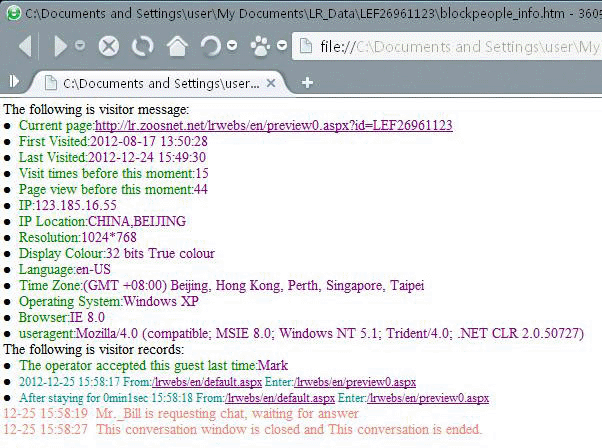Click the Time Zone (GMT +08:00) line
This screenshot has width=602, height=448.
pyautogui.click(x=222, y=286)
